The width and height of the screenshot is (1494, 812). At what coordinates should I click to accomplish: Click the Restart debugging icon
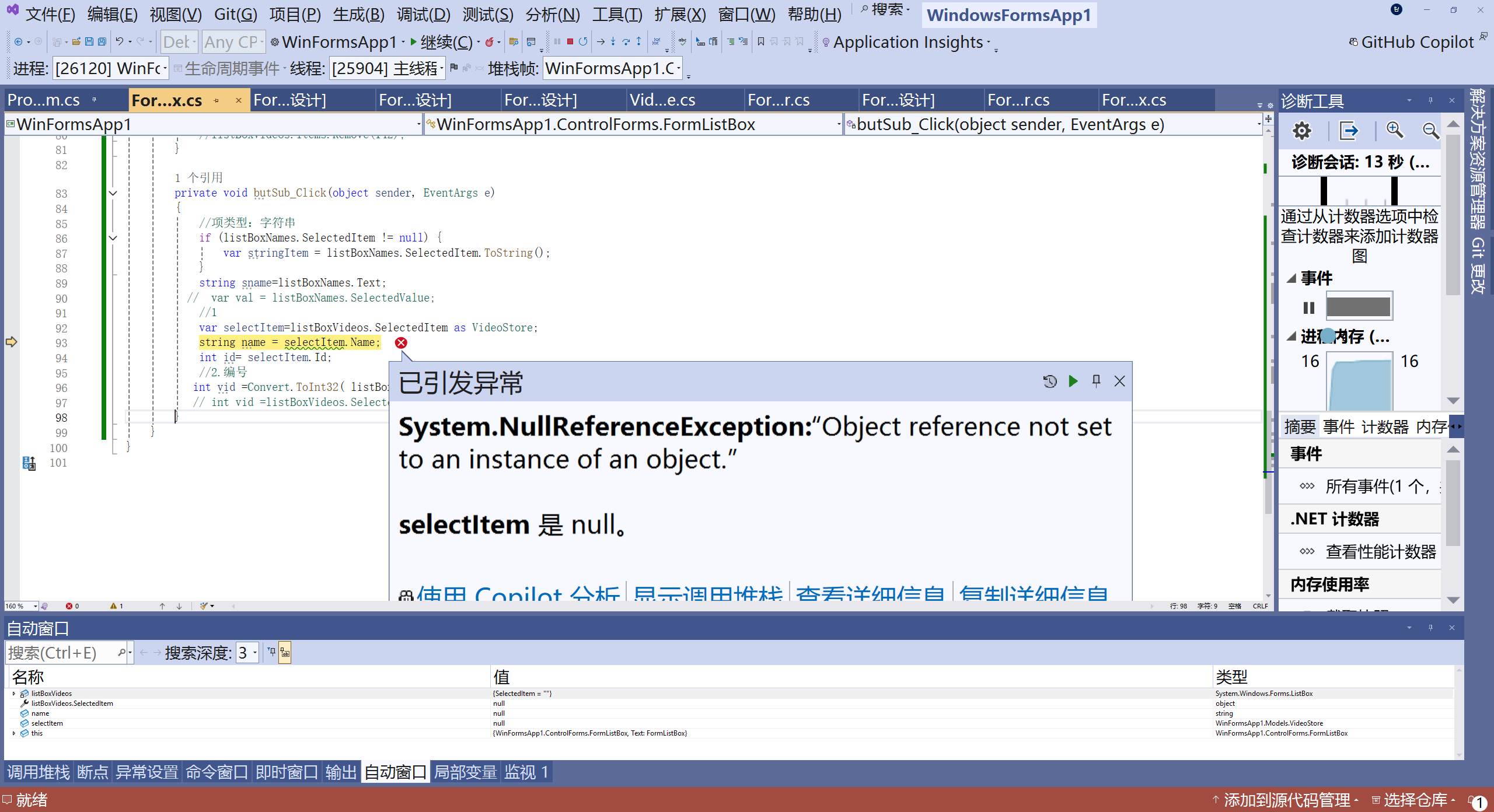pos(583,41)
